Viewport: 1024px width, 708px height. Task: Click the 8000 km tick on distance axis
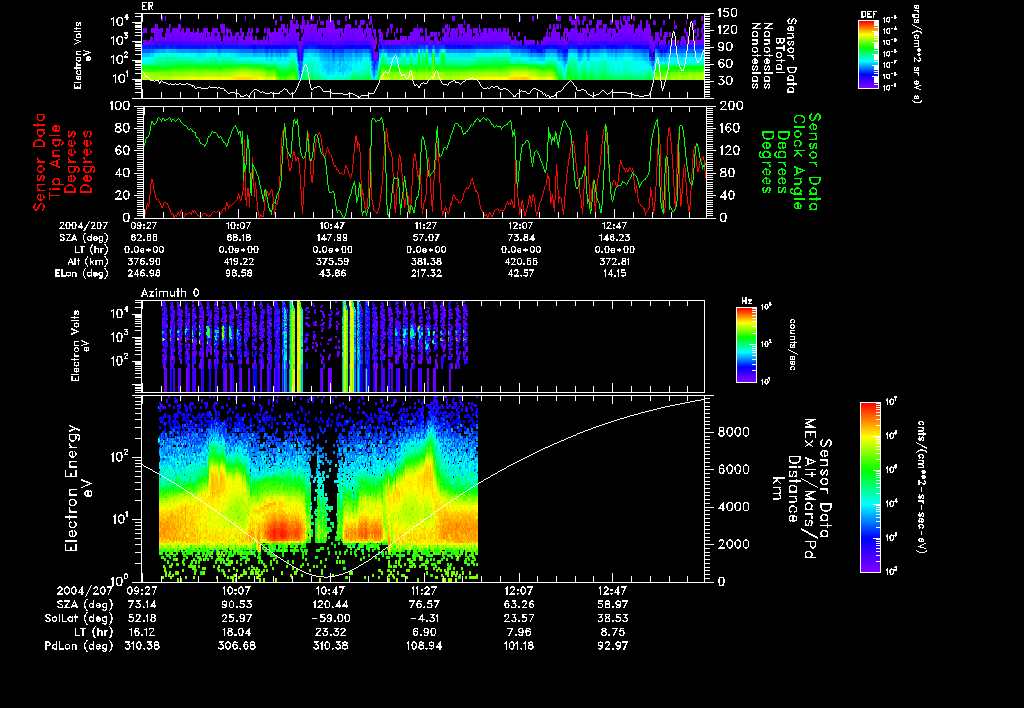pyautogui.click(x=735, y=432)
